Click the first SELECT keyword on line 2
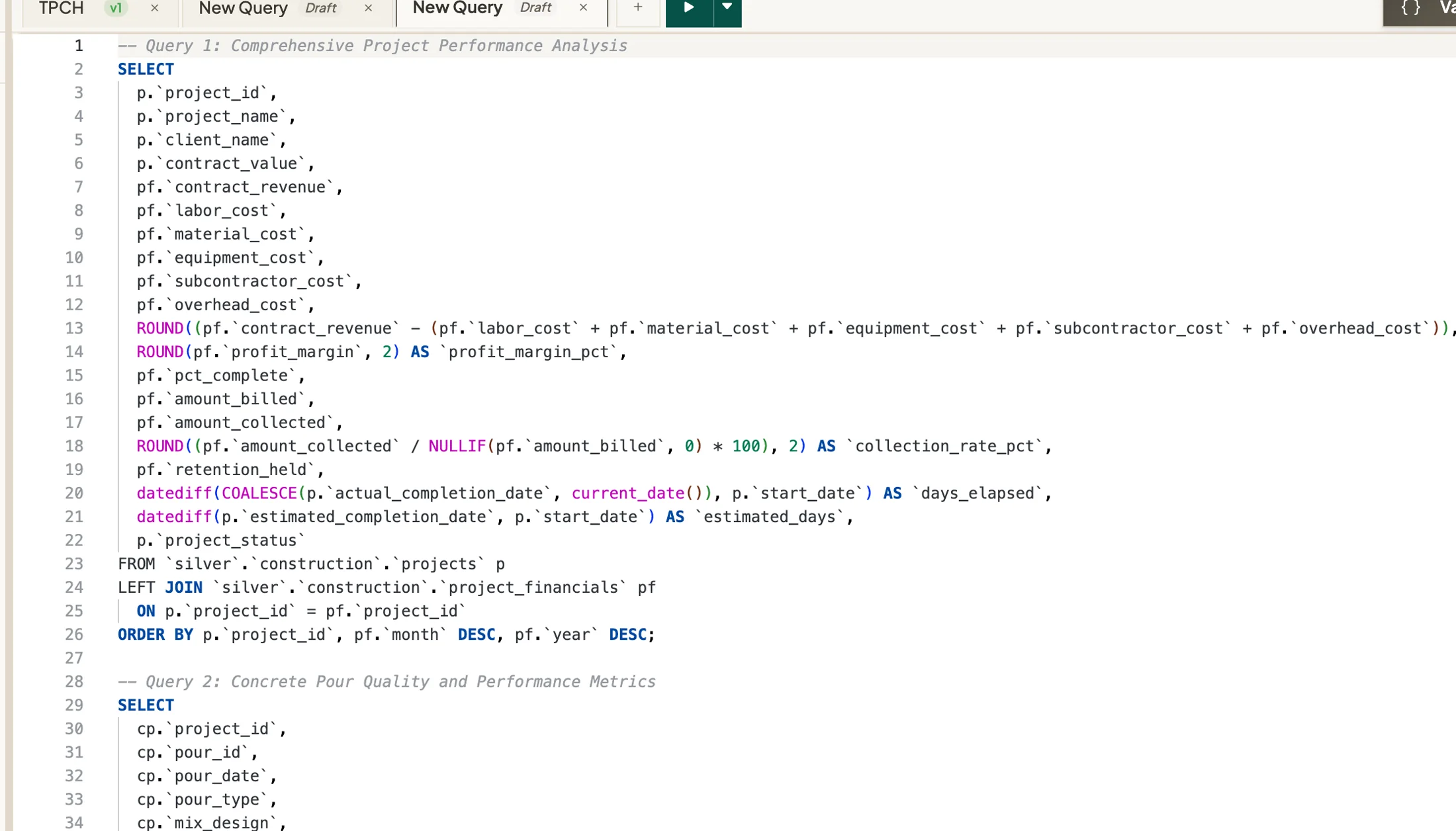The height and width of the screenshot is (831, 1456). click(x=146, y=69)
